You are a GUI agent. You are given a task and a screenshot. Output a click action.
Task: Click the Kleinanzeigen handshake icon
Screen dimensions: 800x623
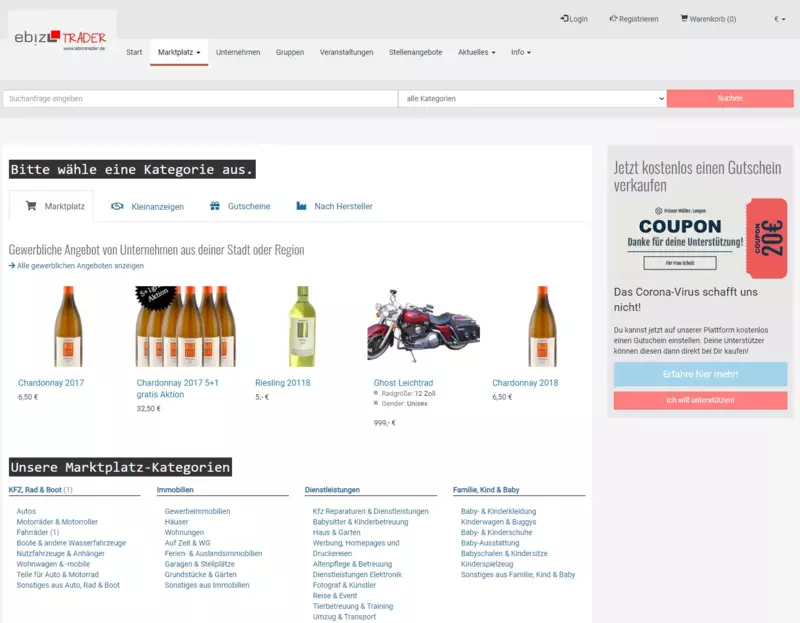pyautogui.click(x=117, y=206)
